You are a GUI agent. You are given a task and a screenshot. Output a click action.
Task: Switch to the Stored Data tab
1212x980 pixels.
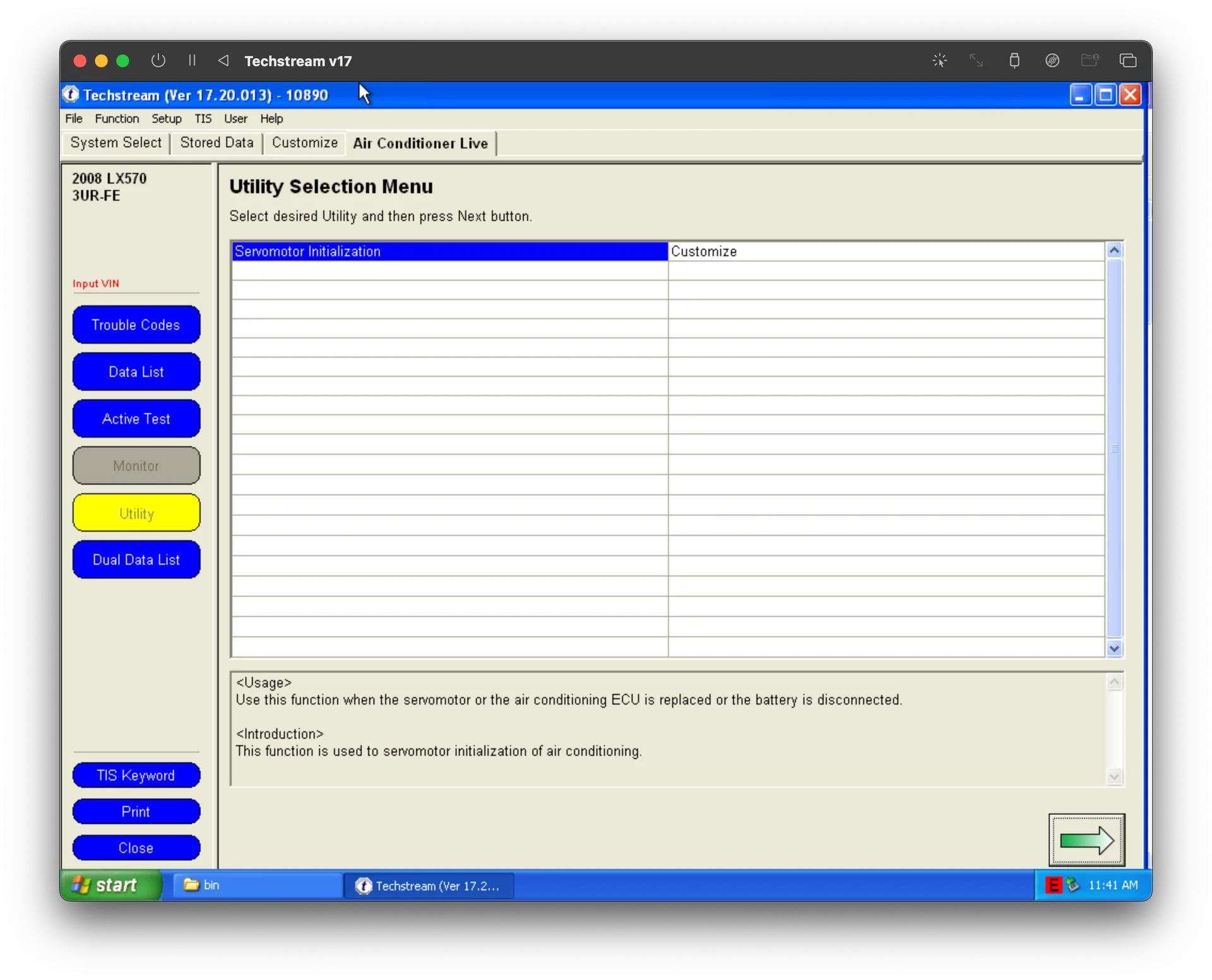pyautogui.click(x=217, y=143)
